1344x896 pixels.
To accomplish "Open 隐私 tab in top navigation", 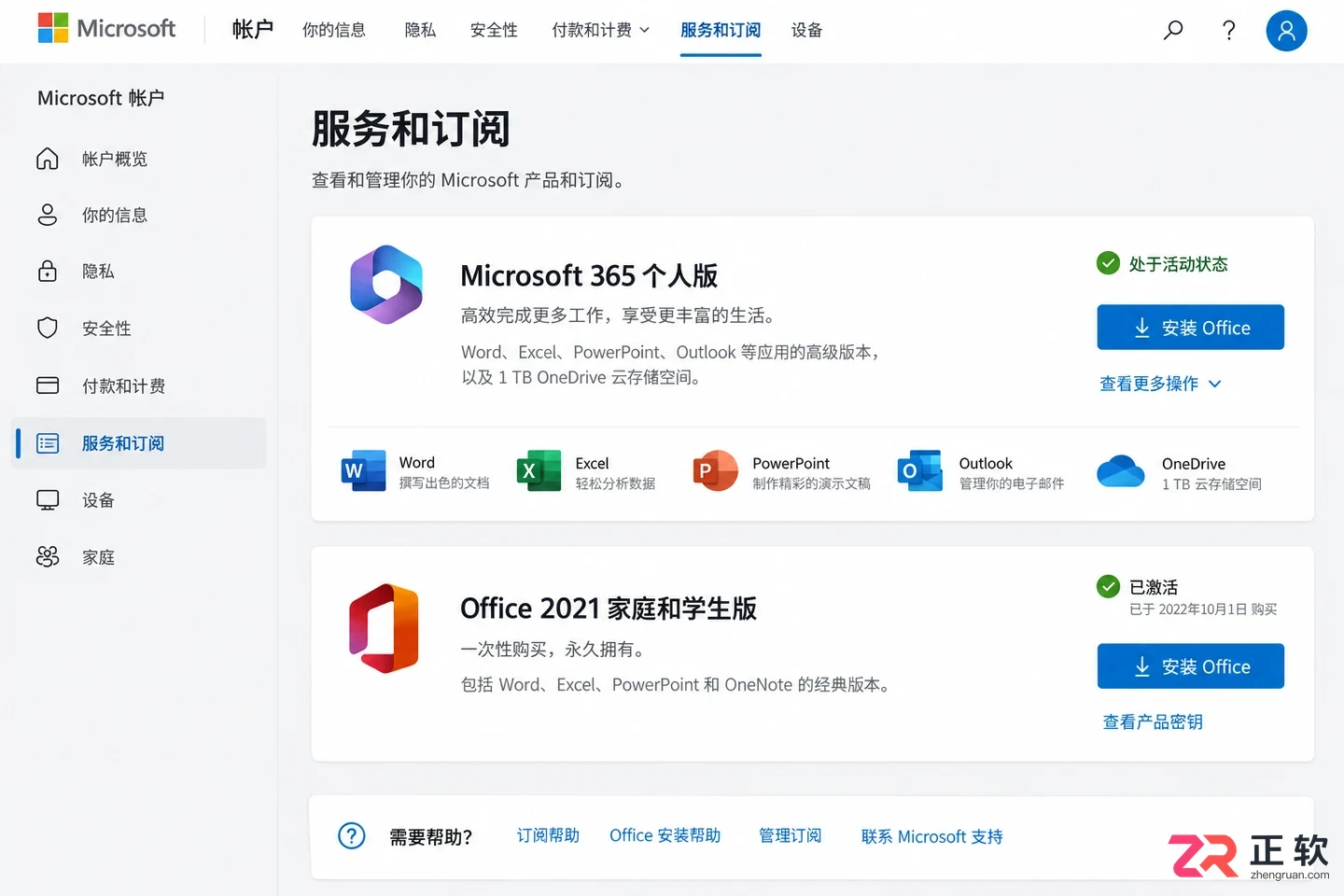I will (420, 30).
